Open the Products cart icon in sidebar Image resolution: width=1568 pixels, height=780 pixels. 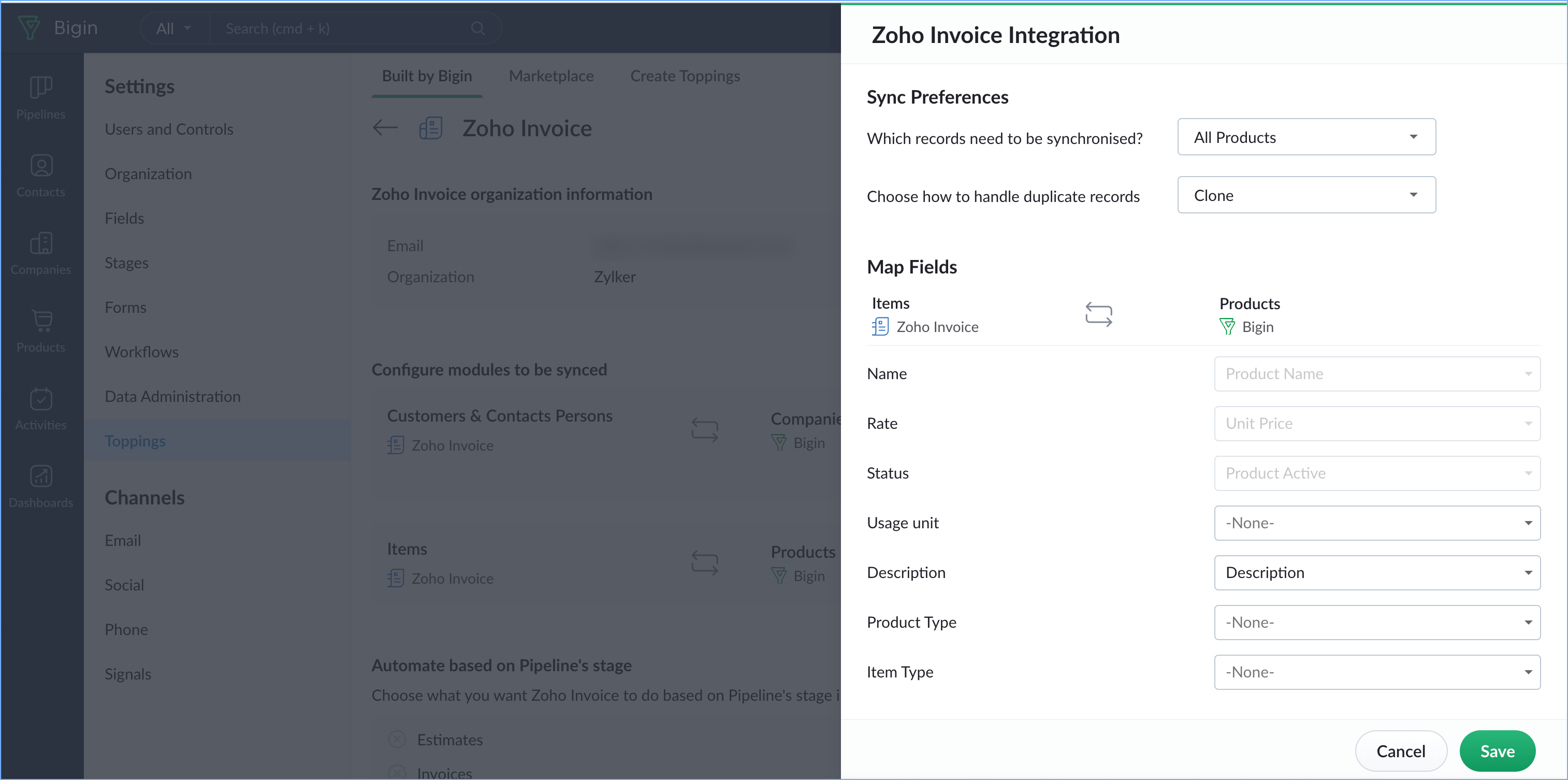click(x=41, y=320)
